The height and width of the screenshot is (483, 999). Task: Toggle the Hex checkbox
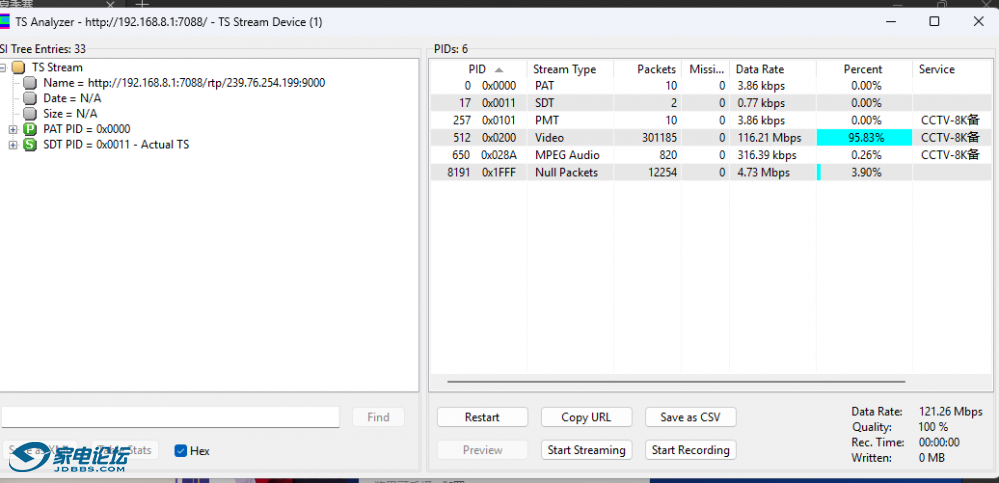(180, 451)
